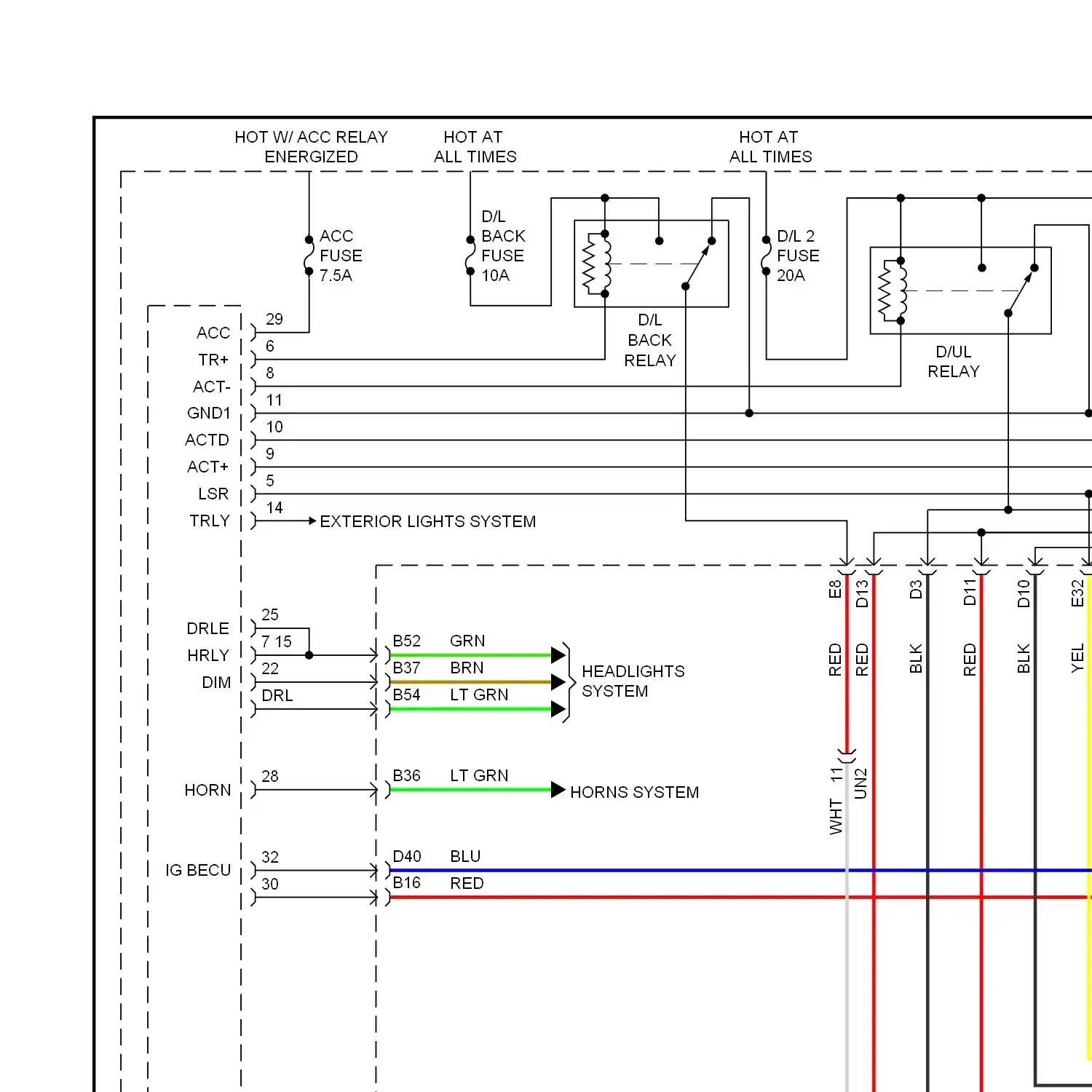Click connector label B52 GRN

click(439, 641)
